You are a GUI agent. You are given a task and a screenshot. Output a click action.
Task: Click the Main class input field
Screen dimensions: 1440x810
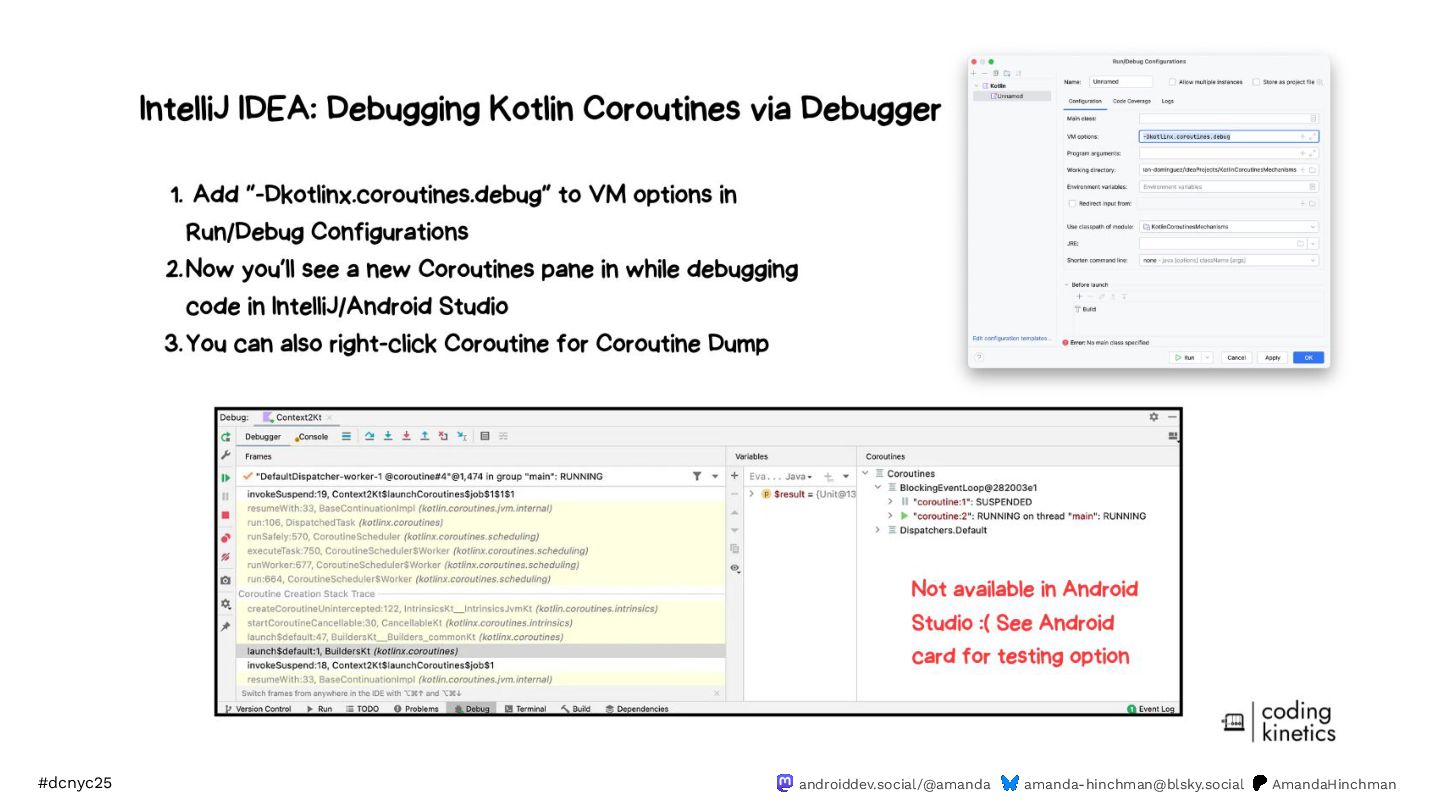coord(1228,118)
